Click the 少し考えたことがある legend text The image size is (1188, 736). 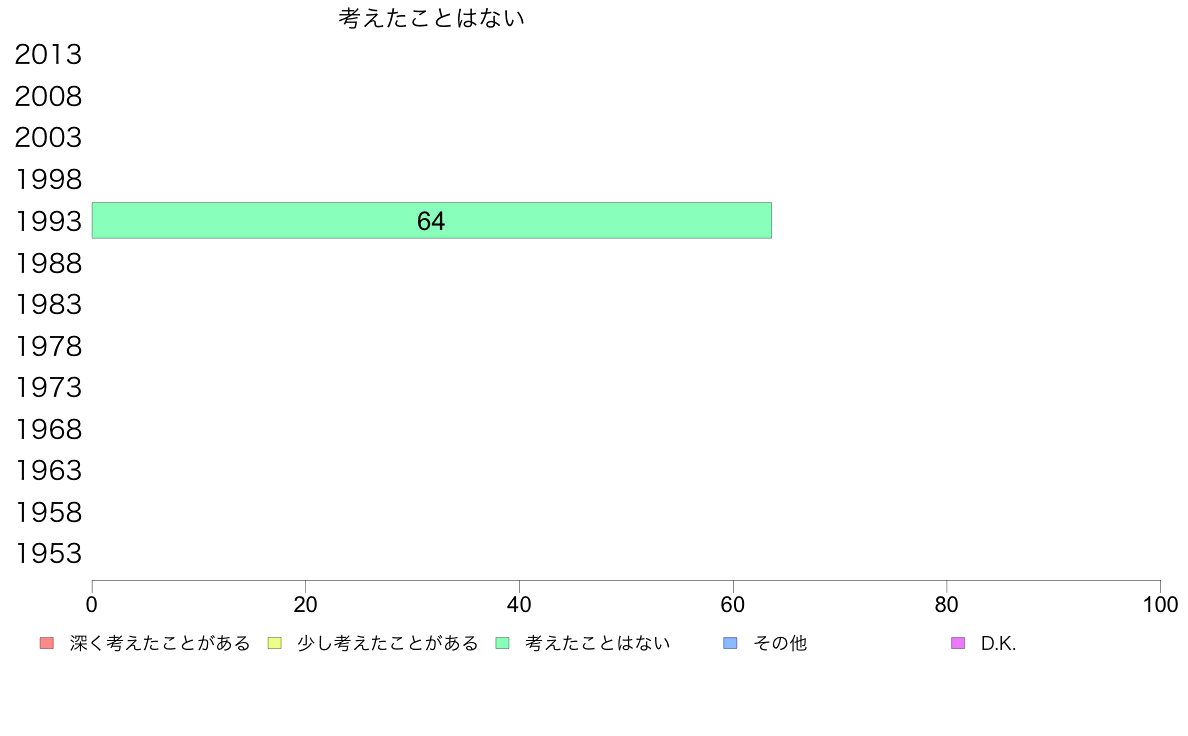coord(388,643)
